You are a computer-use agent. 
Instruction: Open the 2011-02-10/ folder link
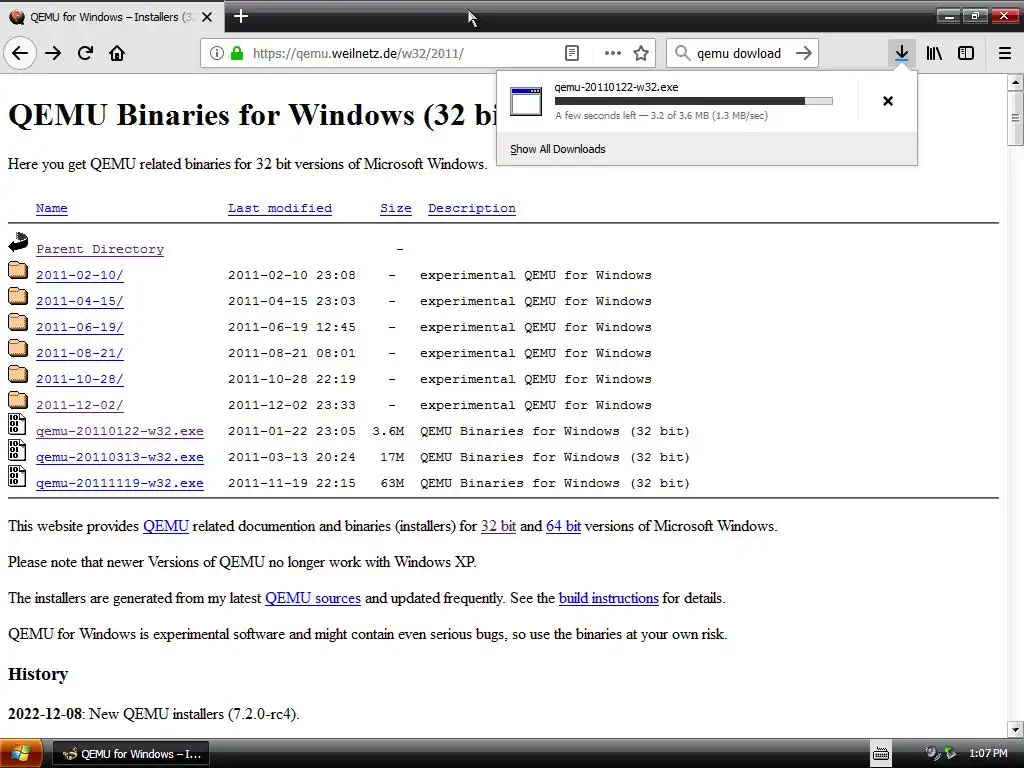click(x=80, y=275)
